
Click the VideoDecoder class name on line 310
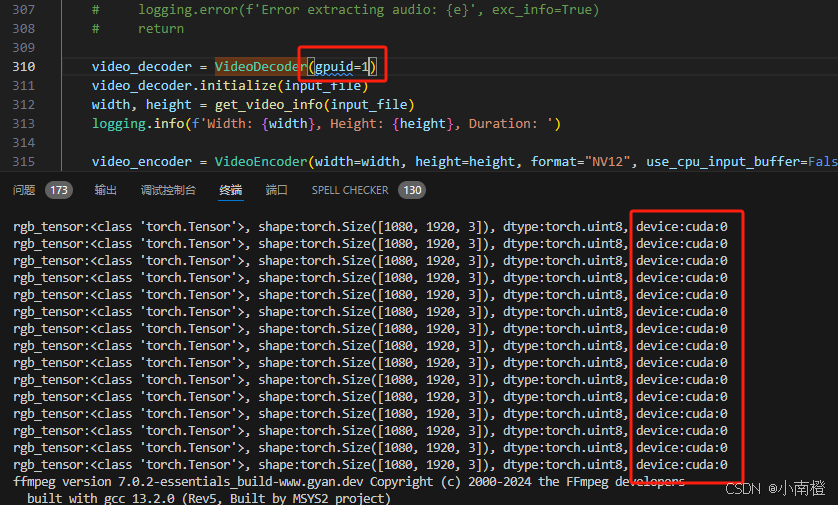pyautogui.click(x=261, y=67)
